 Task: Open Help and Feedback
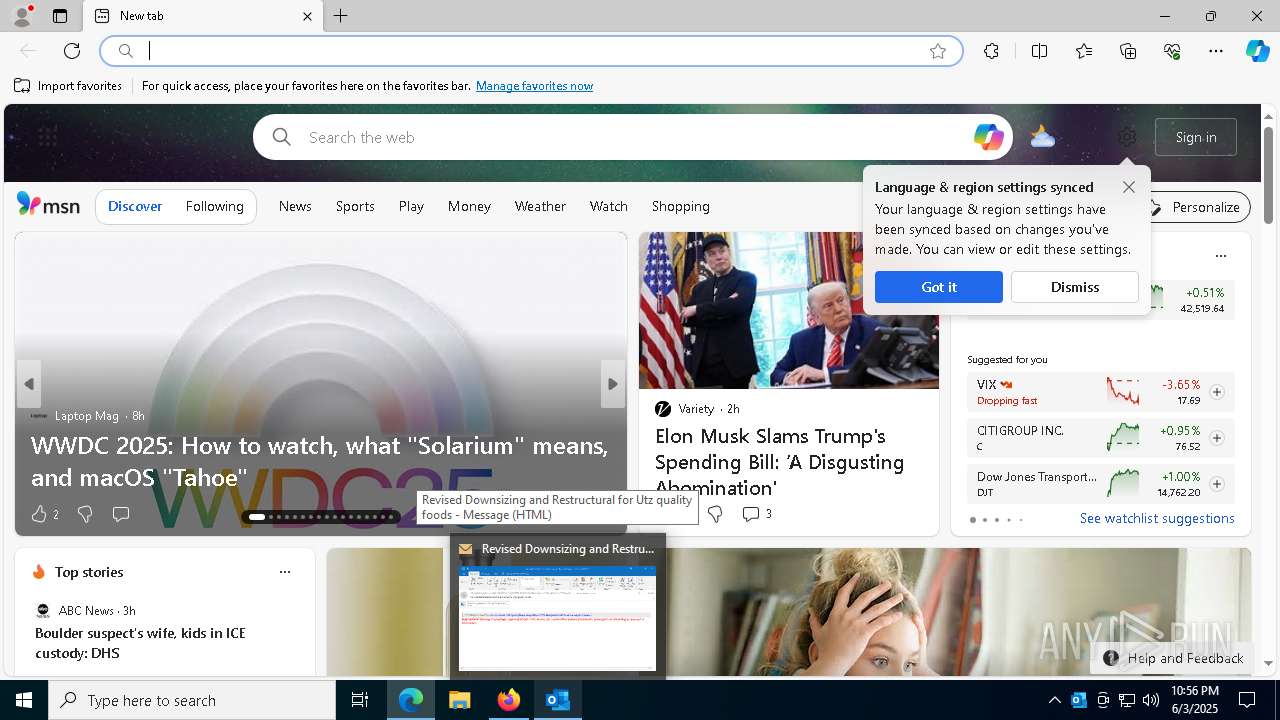[x=1173, y=658]
